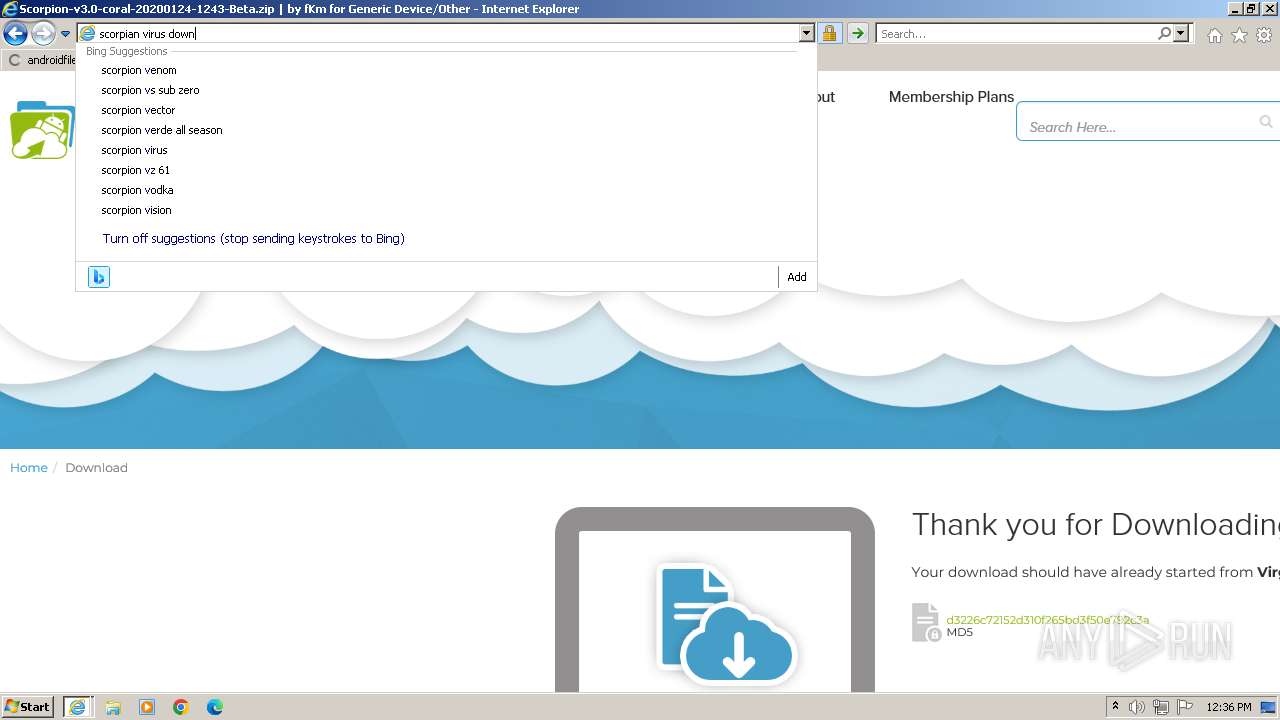Click the taskbar clock 12:36 PM
This screenshot has height=720, width=1280.
coord(1229,707)
